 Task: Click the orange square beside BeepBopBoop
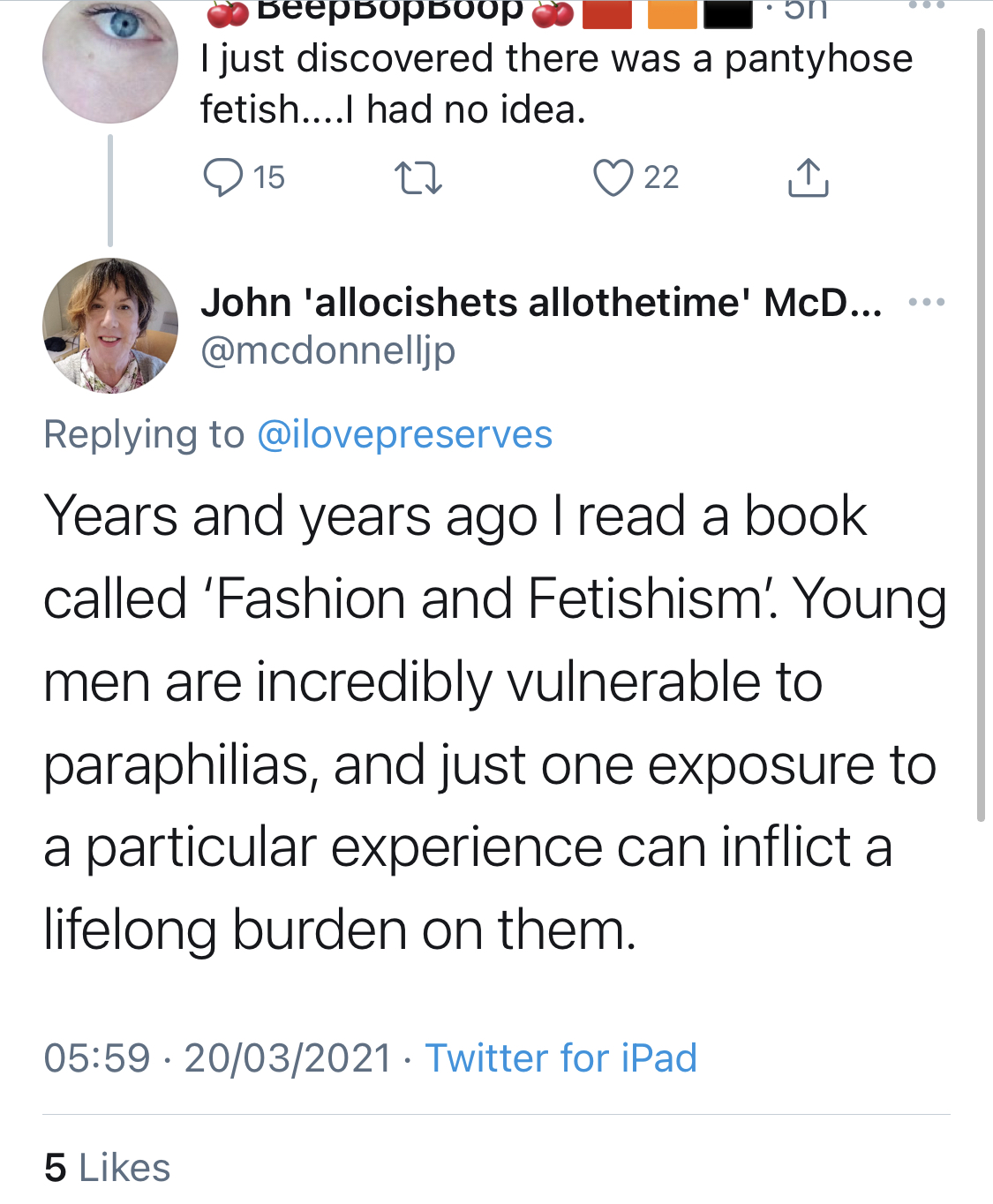pos(672,12)
